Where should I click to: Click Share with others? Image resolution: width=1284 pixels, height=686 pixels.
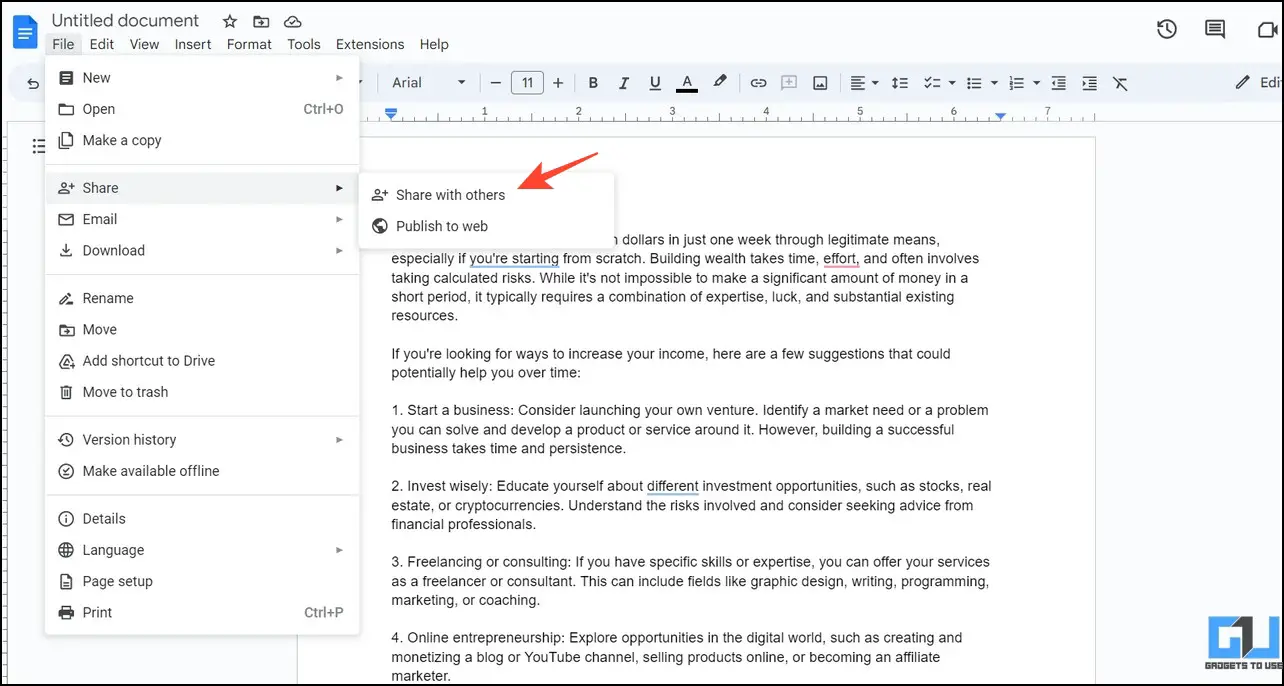coord(486,195)
